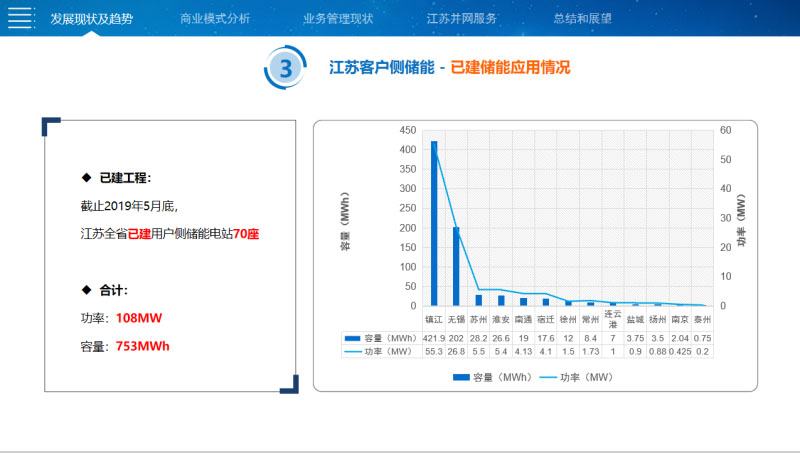Click the blue bar legend marker below chart
Image resolution: width=800 pixels, height=453 pixels.
point(460,377)
